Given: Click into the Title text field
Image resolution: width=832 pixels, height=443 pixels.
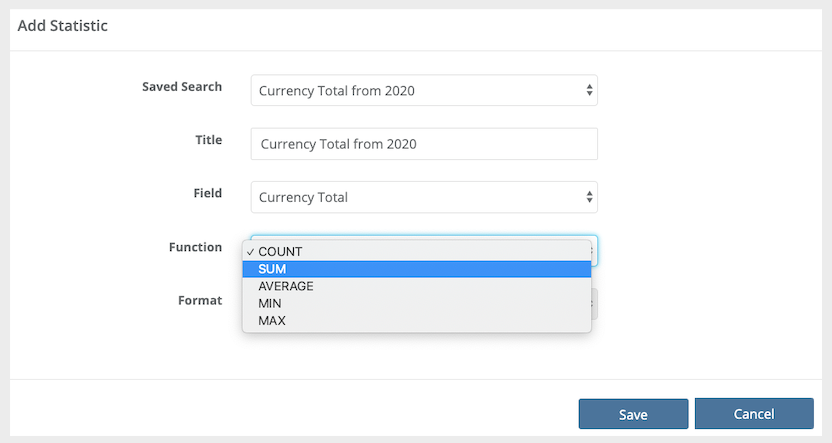Looking at the screenshot, I should (424, 144).
